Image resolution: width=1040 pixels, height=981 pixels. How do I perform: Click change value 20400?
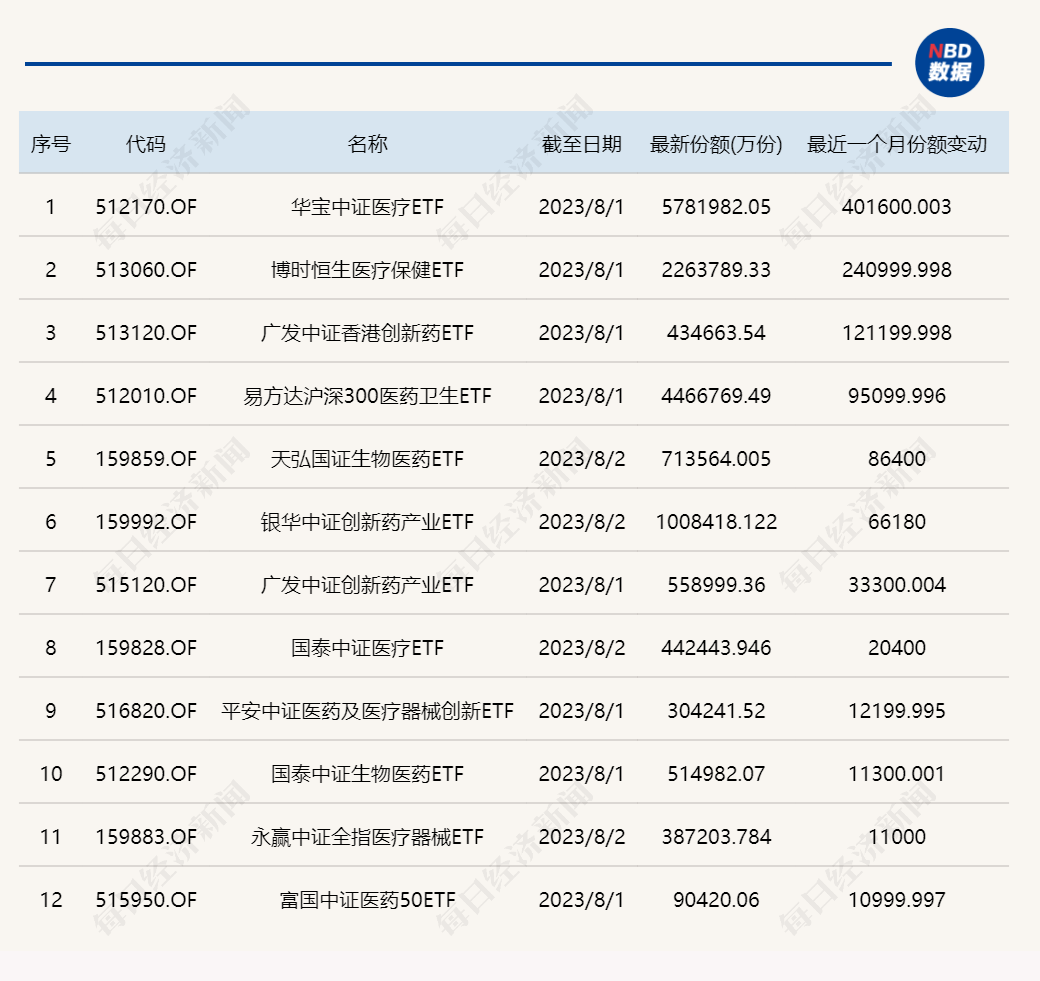click(897, 648)
